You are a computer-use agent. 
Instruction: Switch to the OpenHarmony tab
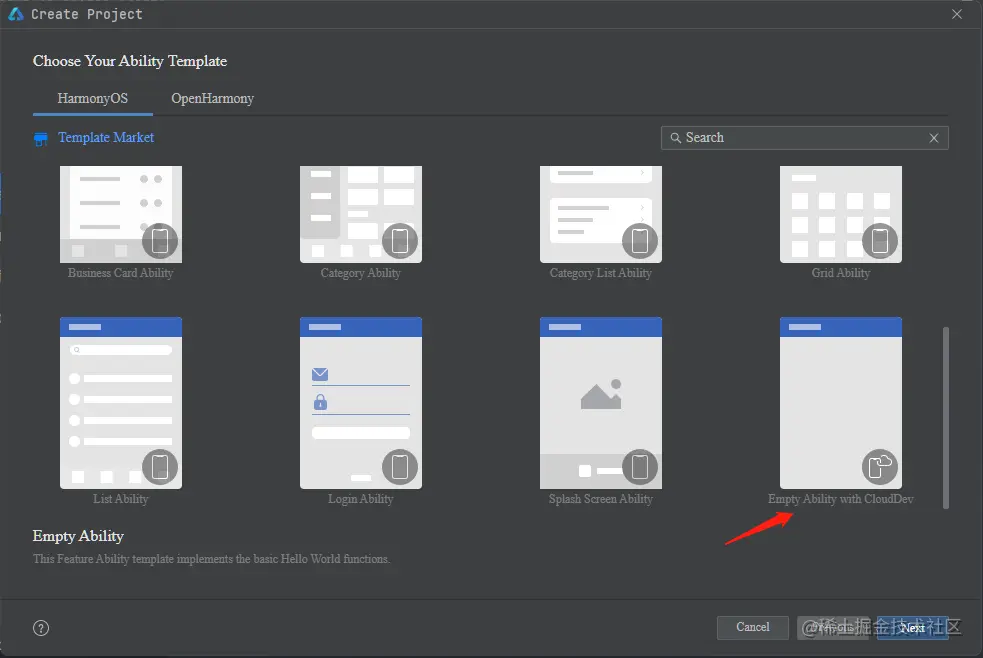click(x=213, y=98)
